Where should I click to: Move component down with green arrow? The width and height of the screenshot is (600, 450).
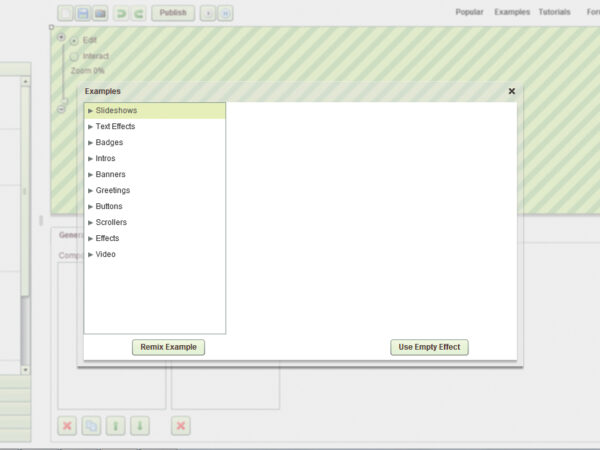[x=140, y=426]
